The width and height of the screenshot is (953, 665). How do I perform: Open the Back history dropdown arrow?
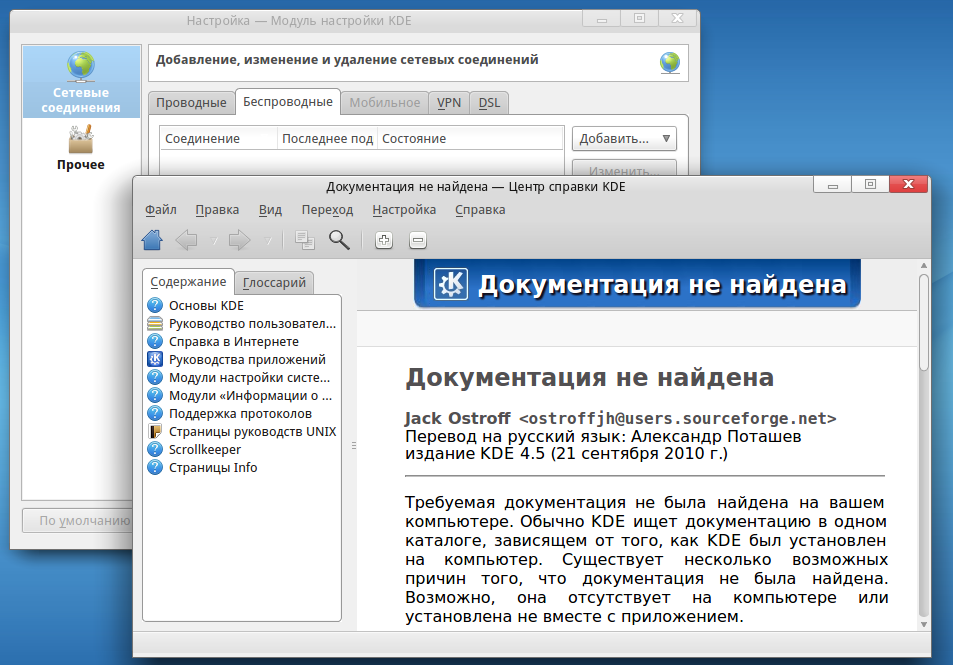(x=214, y=241)
